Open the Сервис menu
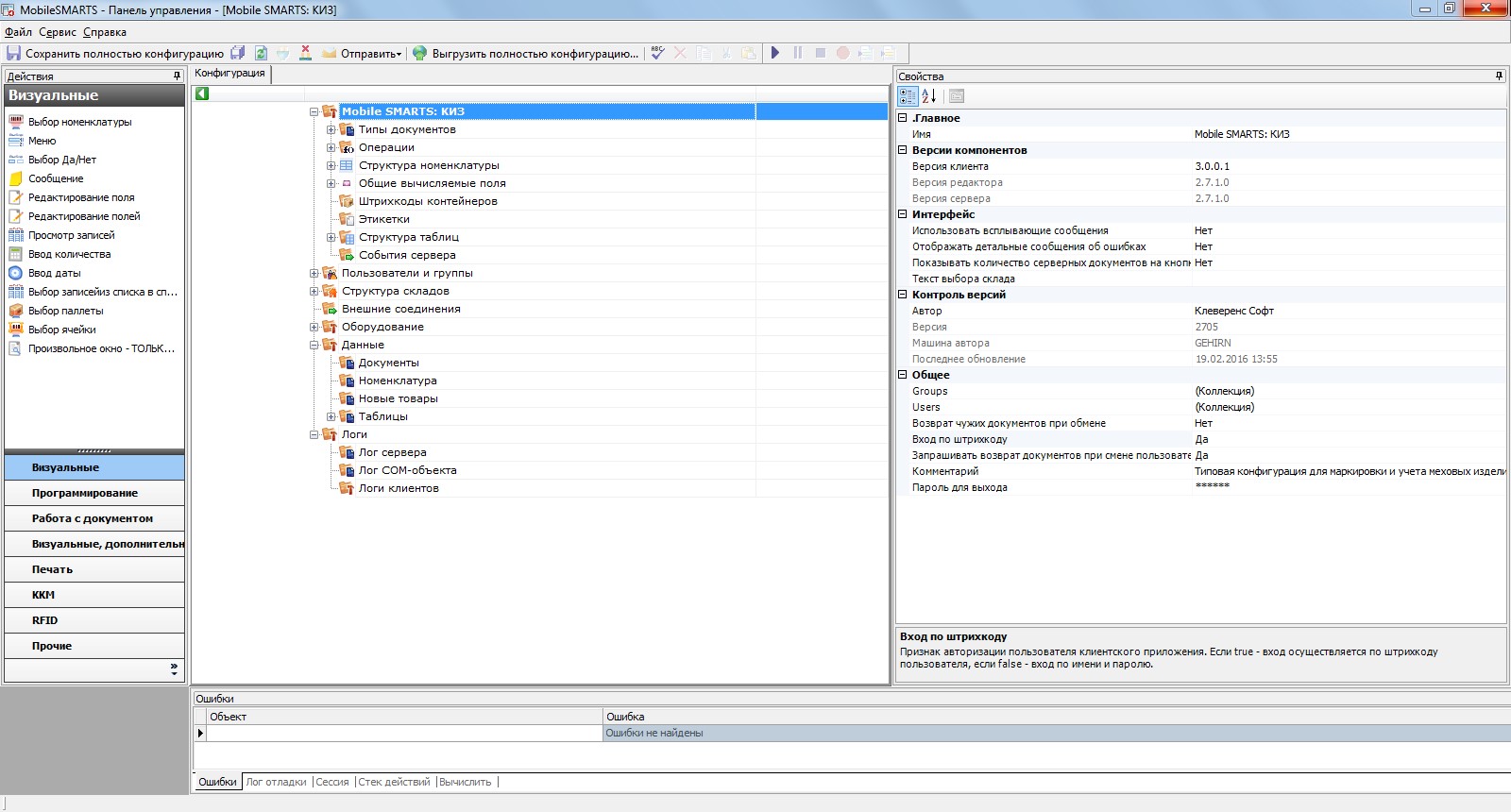 (58, 32)
